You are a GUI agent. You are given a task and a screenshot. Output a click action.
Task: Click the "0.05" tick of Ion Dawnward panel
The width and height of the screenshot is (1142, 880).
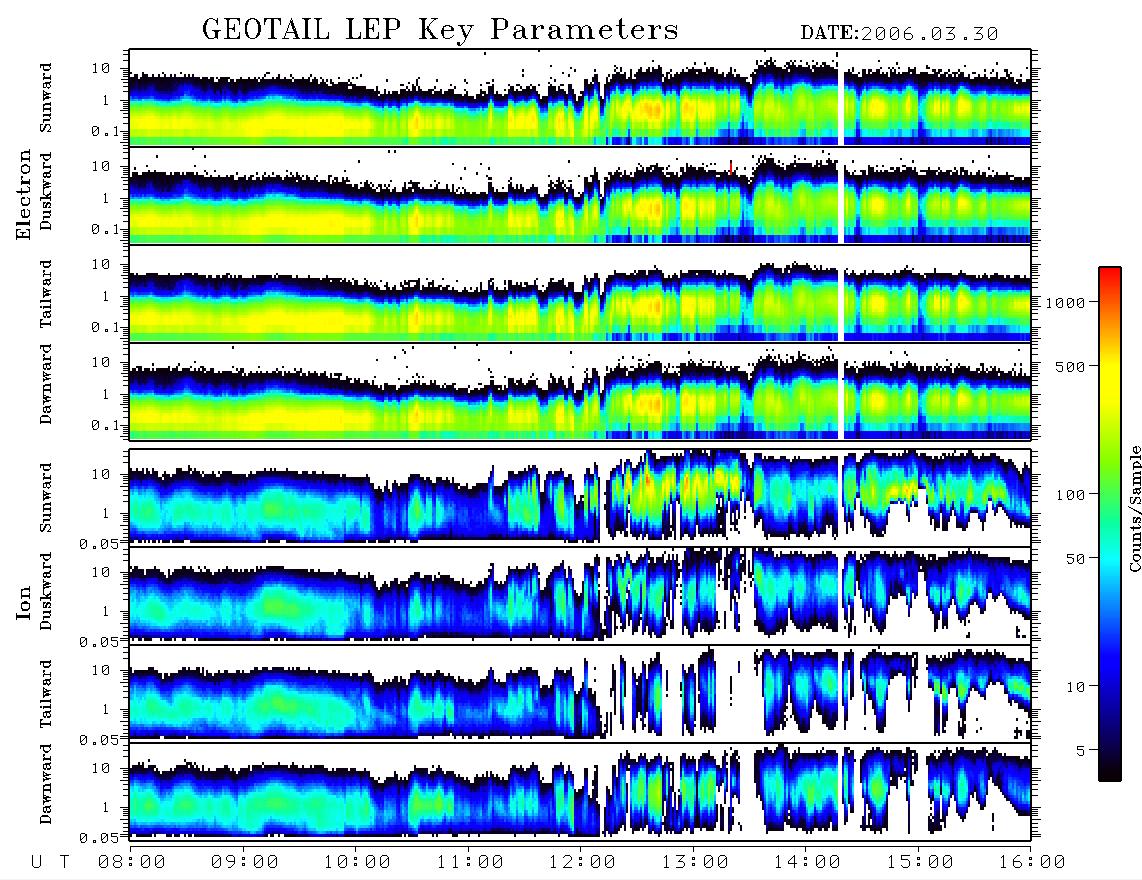click(99, 838)
